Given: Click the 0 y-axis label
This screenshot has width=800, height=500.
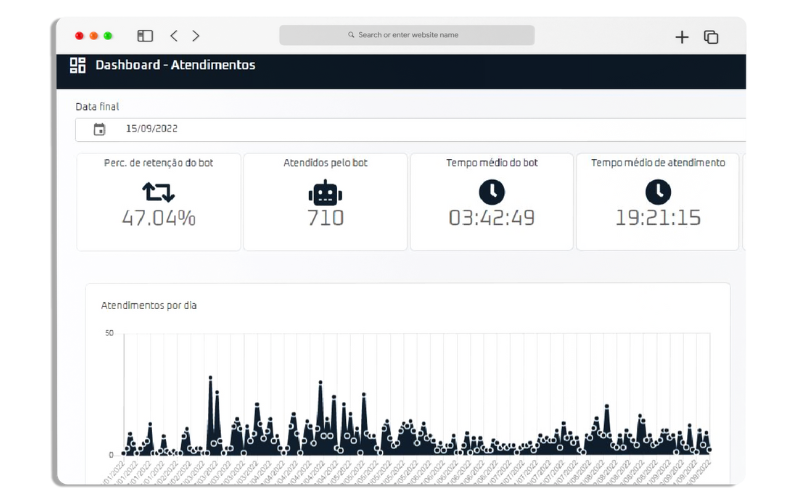Looking at the screenshot, I should click(111, 455).
